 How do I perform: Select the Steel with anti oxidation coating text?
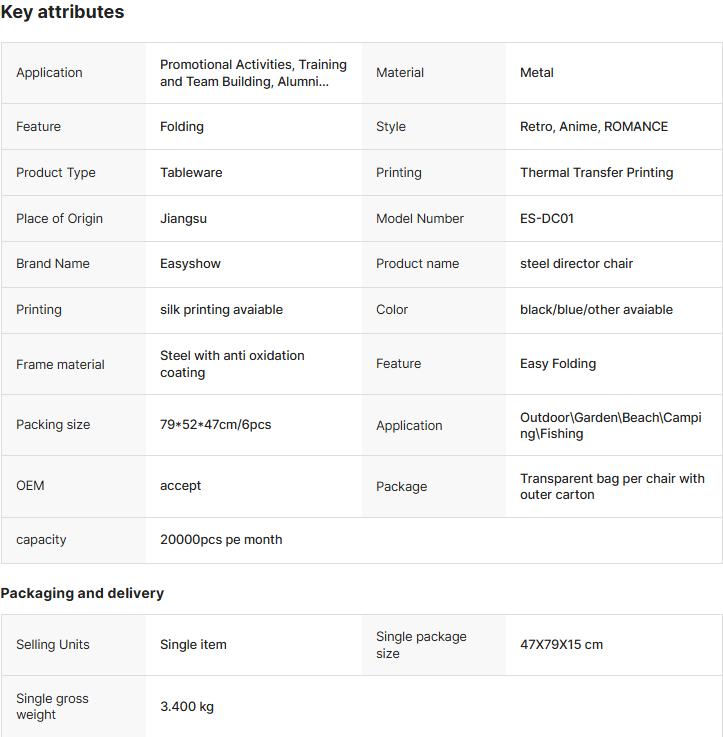coord(232,364)
